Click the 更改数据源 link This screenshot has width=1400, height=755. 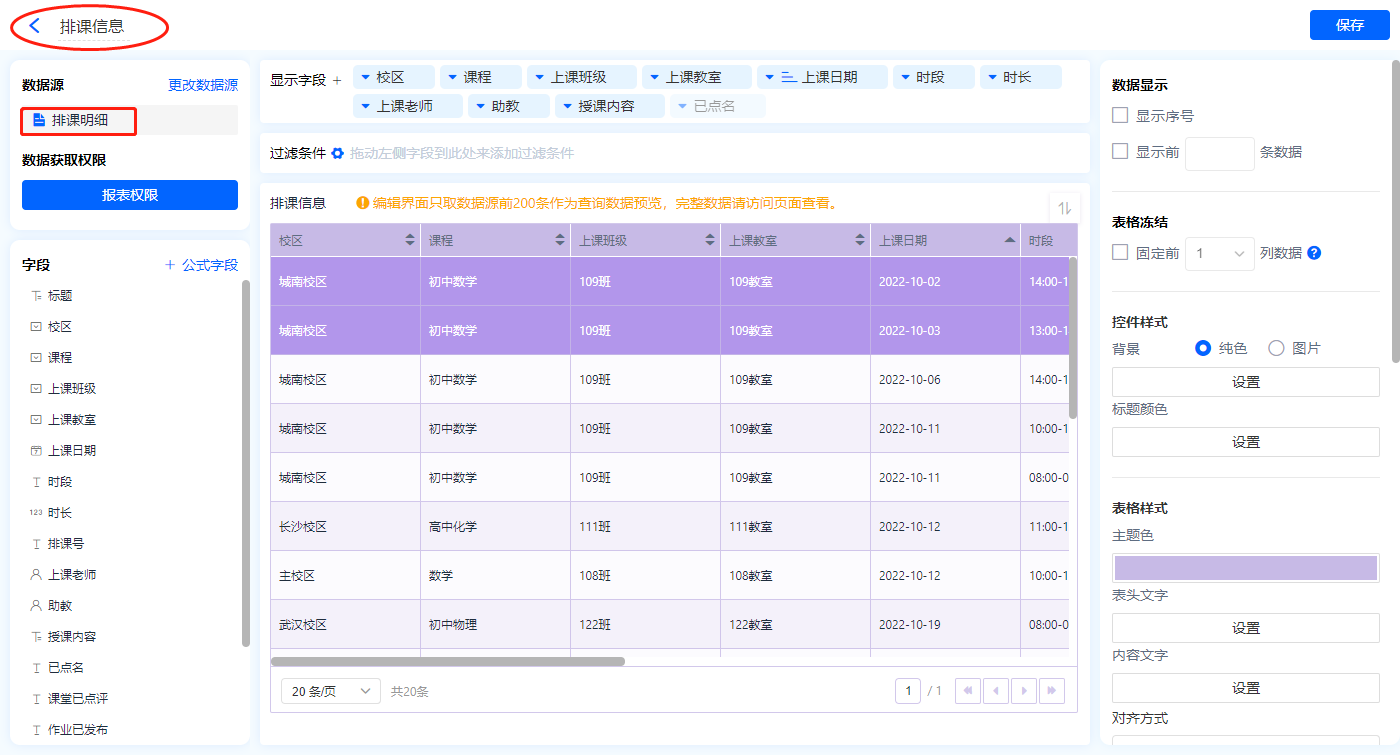[x=203, y=86]
